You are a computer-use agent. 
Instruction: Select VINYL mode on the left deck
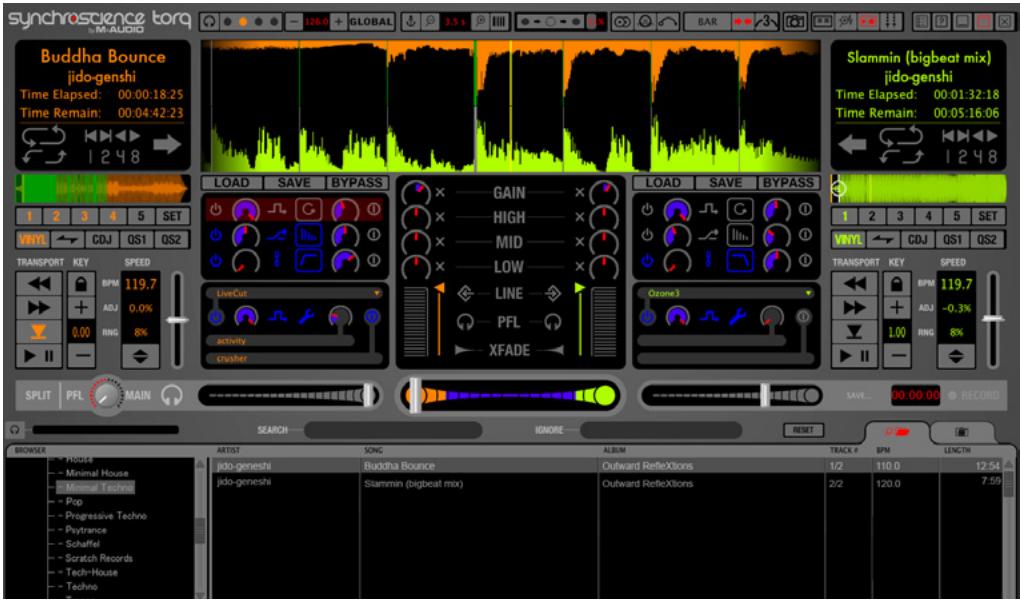(x=33, y=240)
